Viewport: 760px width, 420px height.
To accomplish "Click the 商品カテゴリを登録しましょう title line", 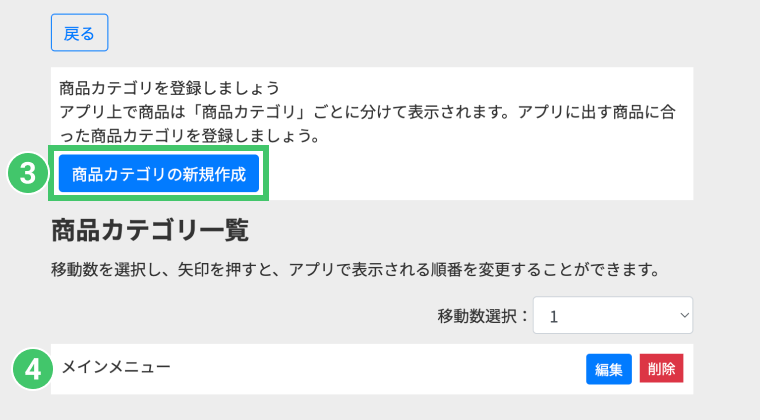I will tap(169, 87).
